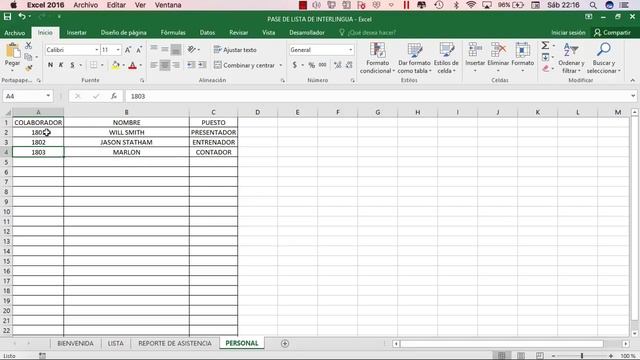The image size is (640, 360).
Task: Click the percent style icon
Action: pos(311,65)
